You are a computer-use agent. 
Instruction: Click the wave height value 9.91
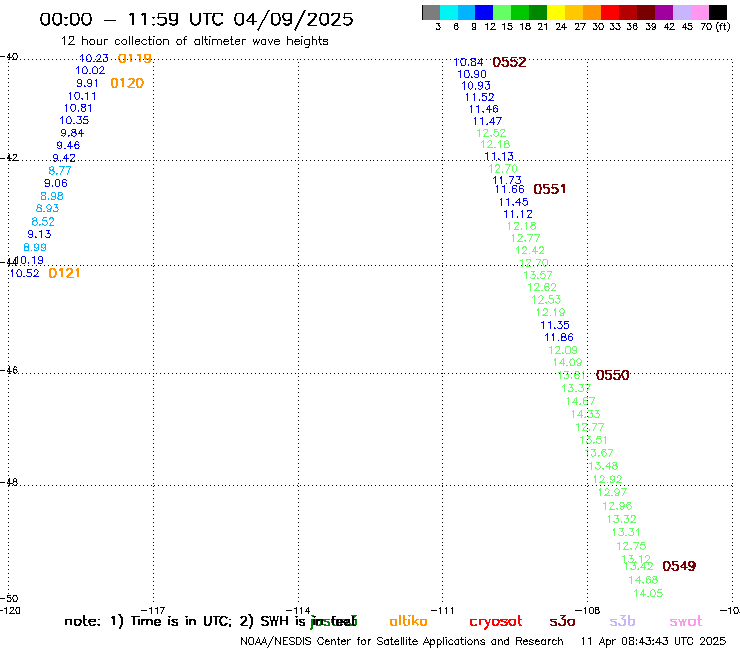click(x=87, y=83)
